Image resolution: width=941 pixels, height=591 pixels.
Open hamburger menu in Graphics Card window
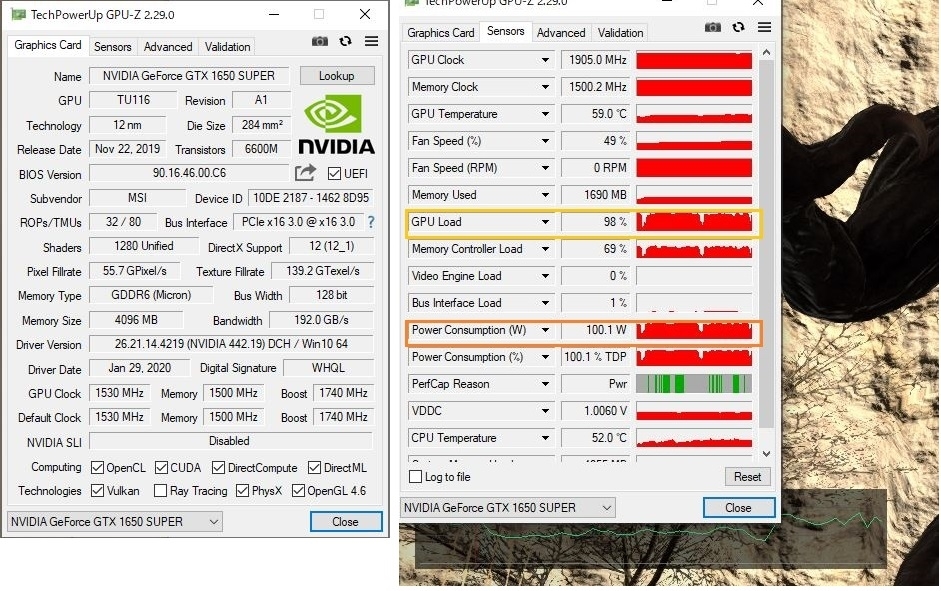click(371, 41)
